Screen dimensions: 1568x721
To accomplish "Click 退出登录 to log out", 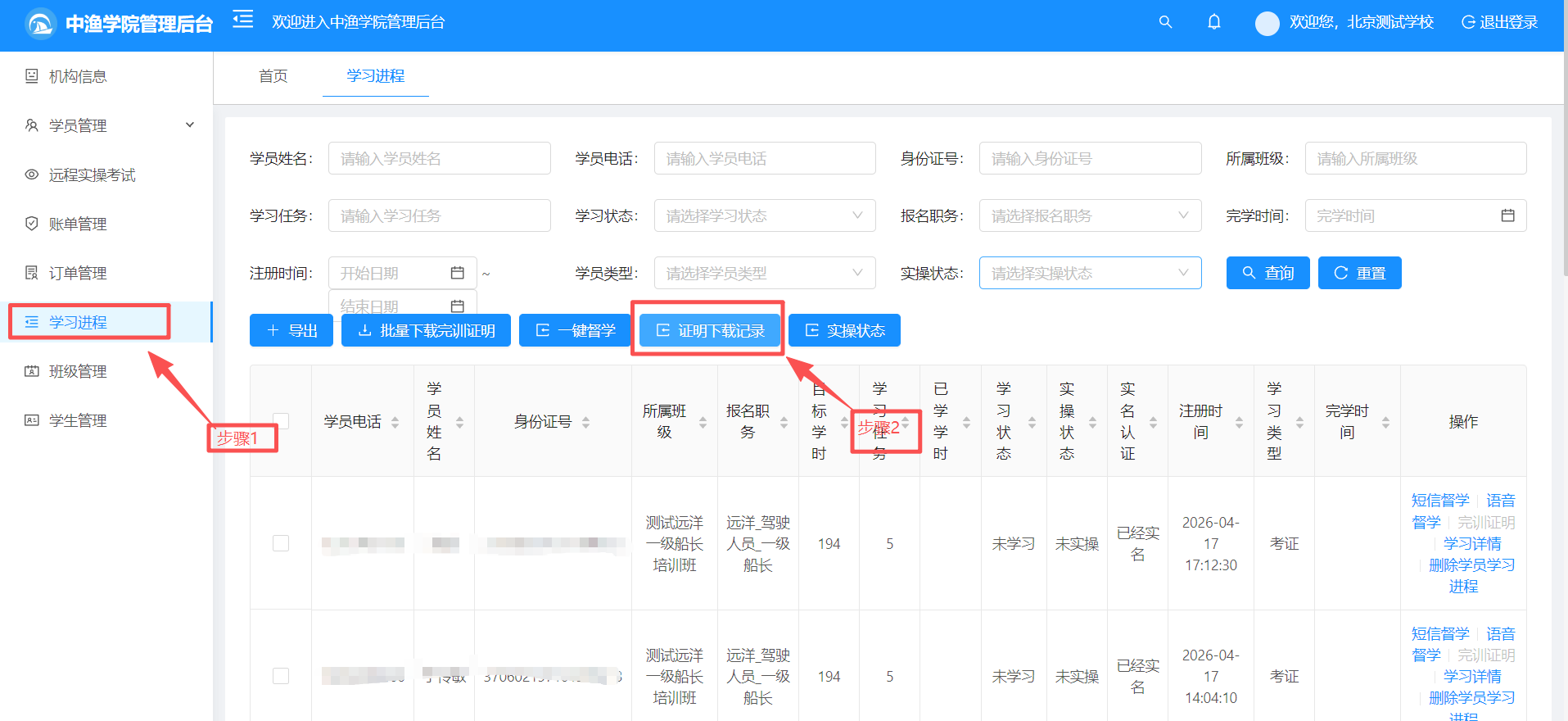I will tap(1500, 22).
